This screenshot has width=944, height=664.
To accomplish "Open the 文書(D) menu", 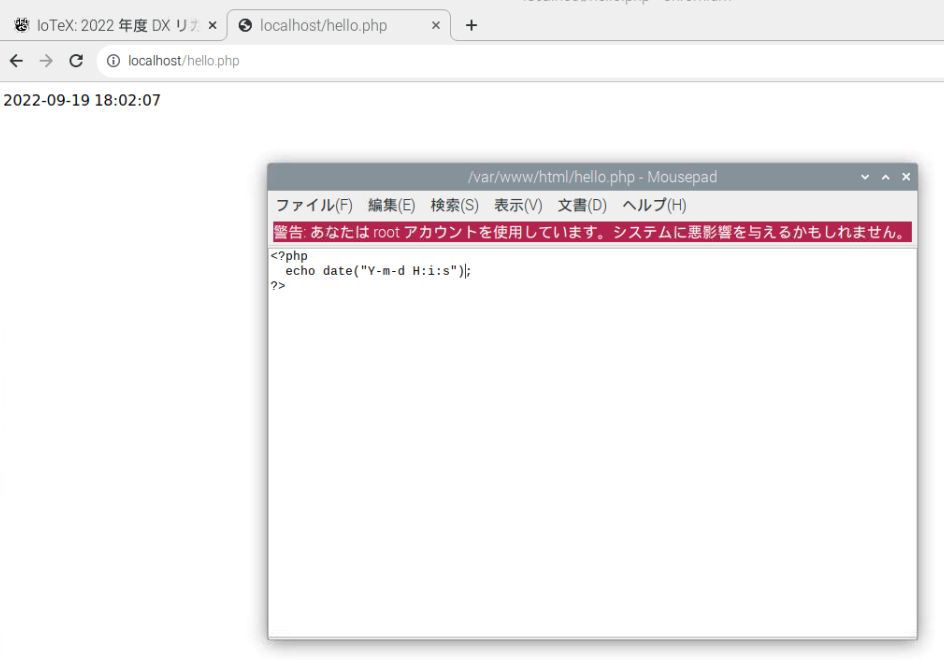I will [582, 205].
